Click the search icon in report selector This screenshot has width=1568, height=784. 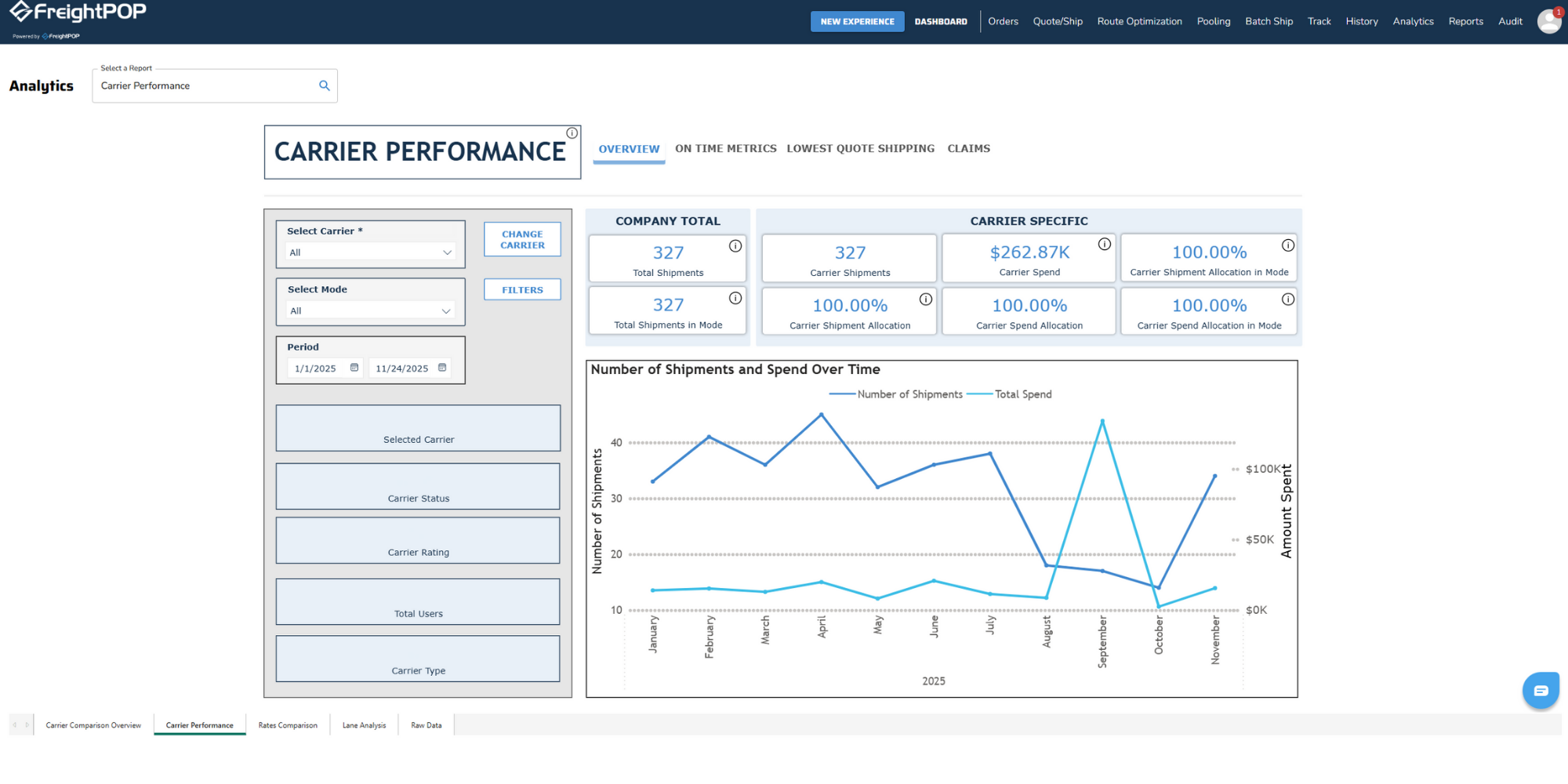[x=324, y=85]
